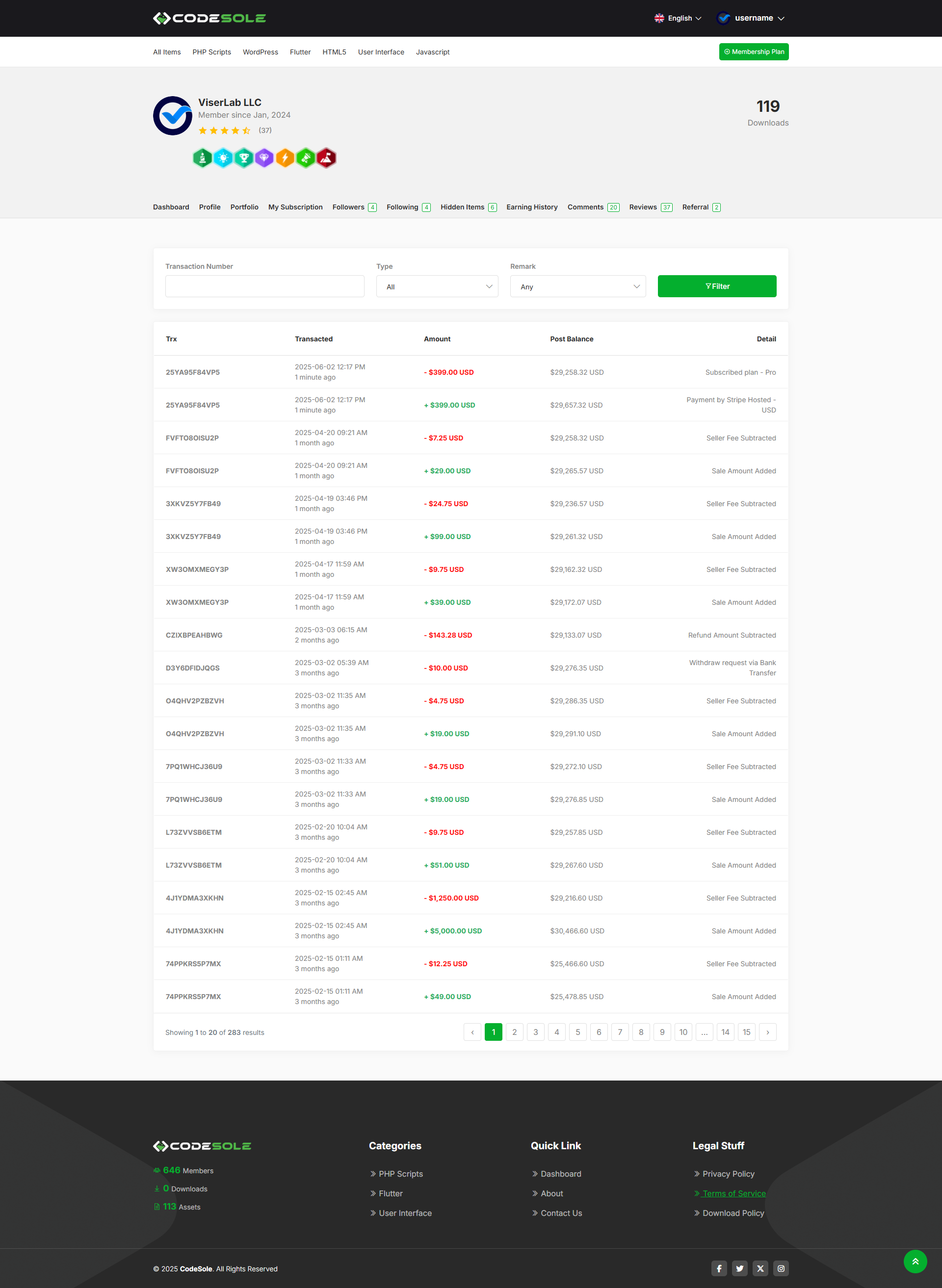Switch to the Earning History tab
This screenshot has width=942, height=1288.
[x=531, y=207]
